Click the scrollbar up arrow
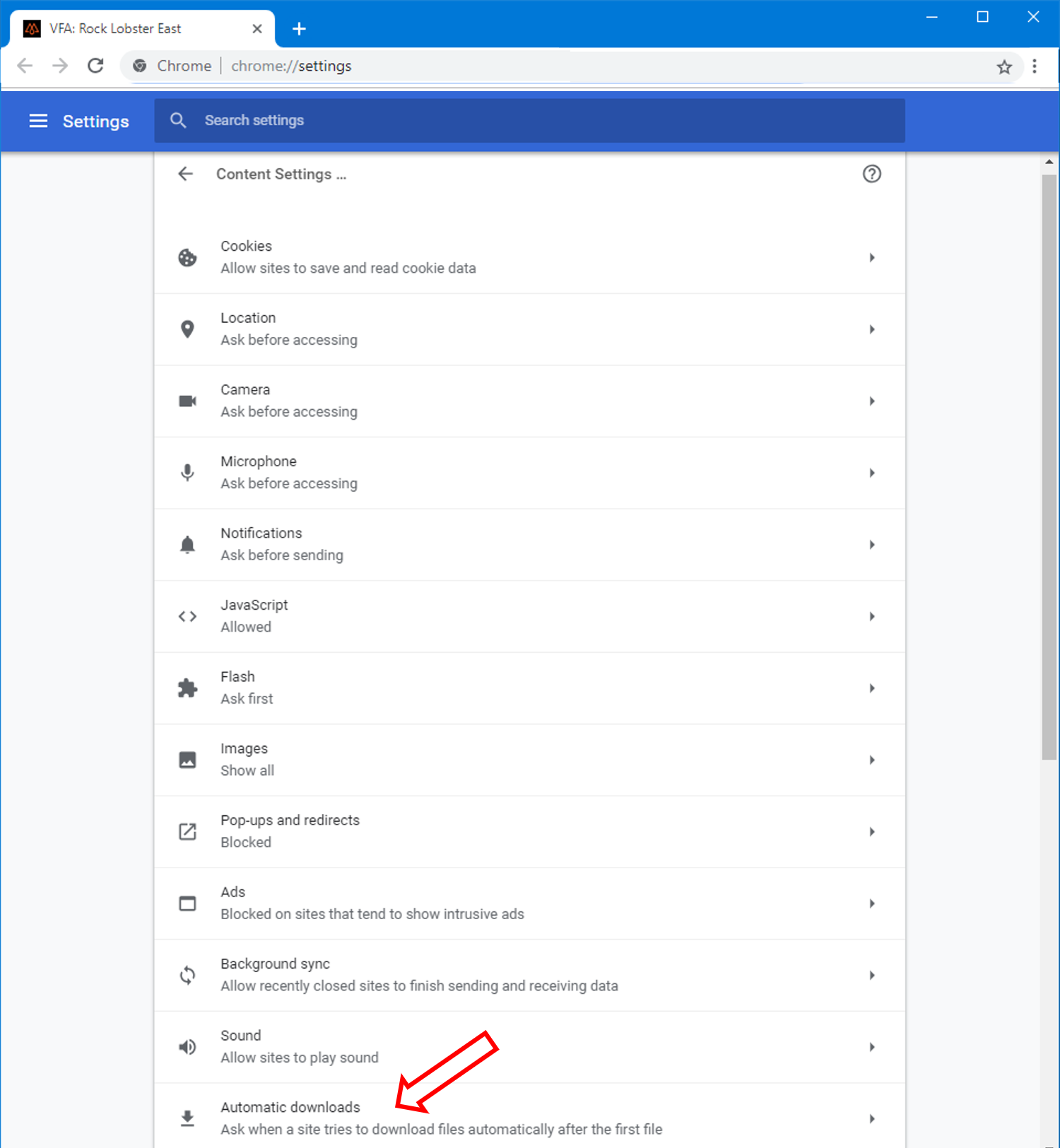This screenshot has height=1148, width=1060. (1049, 162)
